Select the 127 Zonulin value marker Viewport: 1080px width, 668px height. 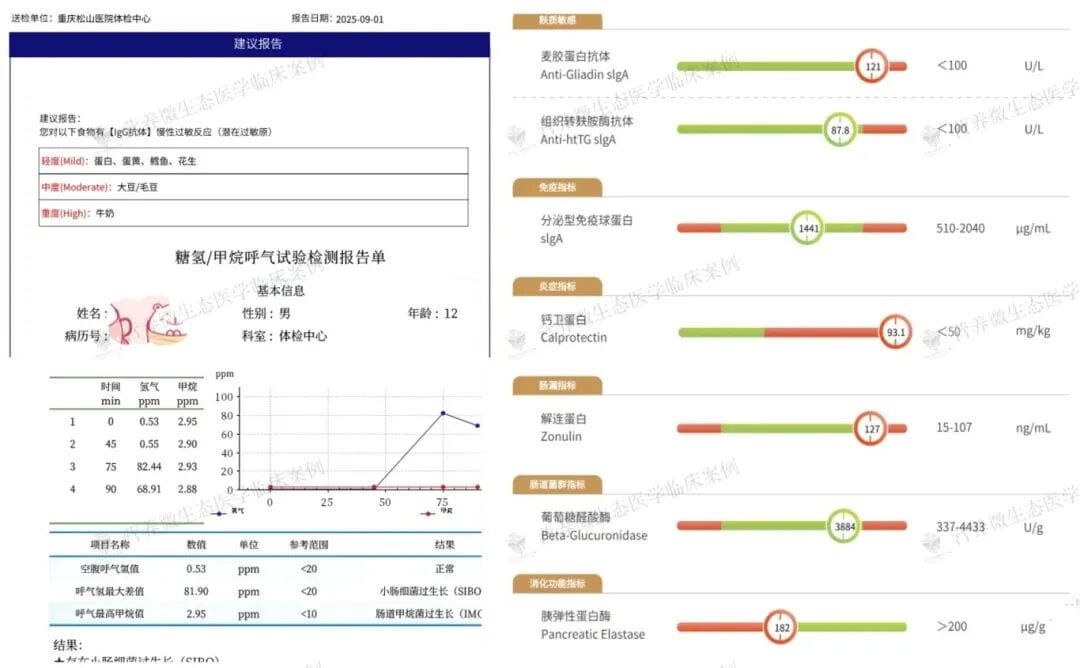point(870,428)
